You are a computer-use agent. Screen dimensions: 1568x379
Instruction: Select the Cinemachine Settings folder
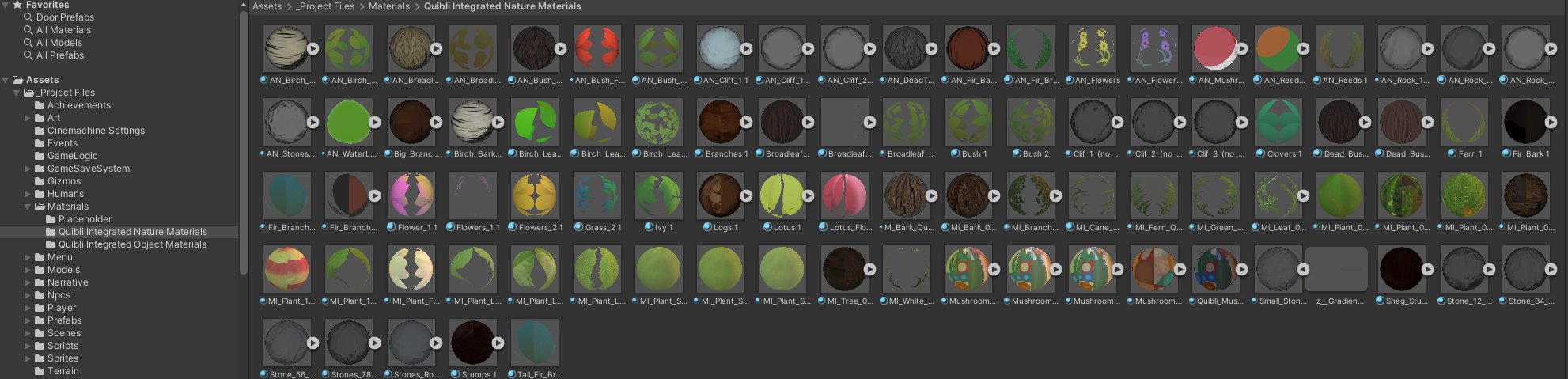[96, 131]
